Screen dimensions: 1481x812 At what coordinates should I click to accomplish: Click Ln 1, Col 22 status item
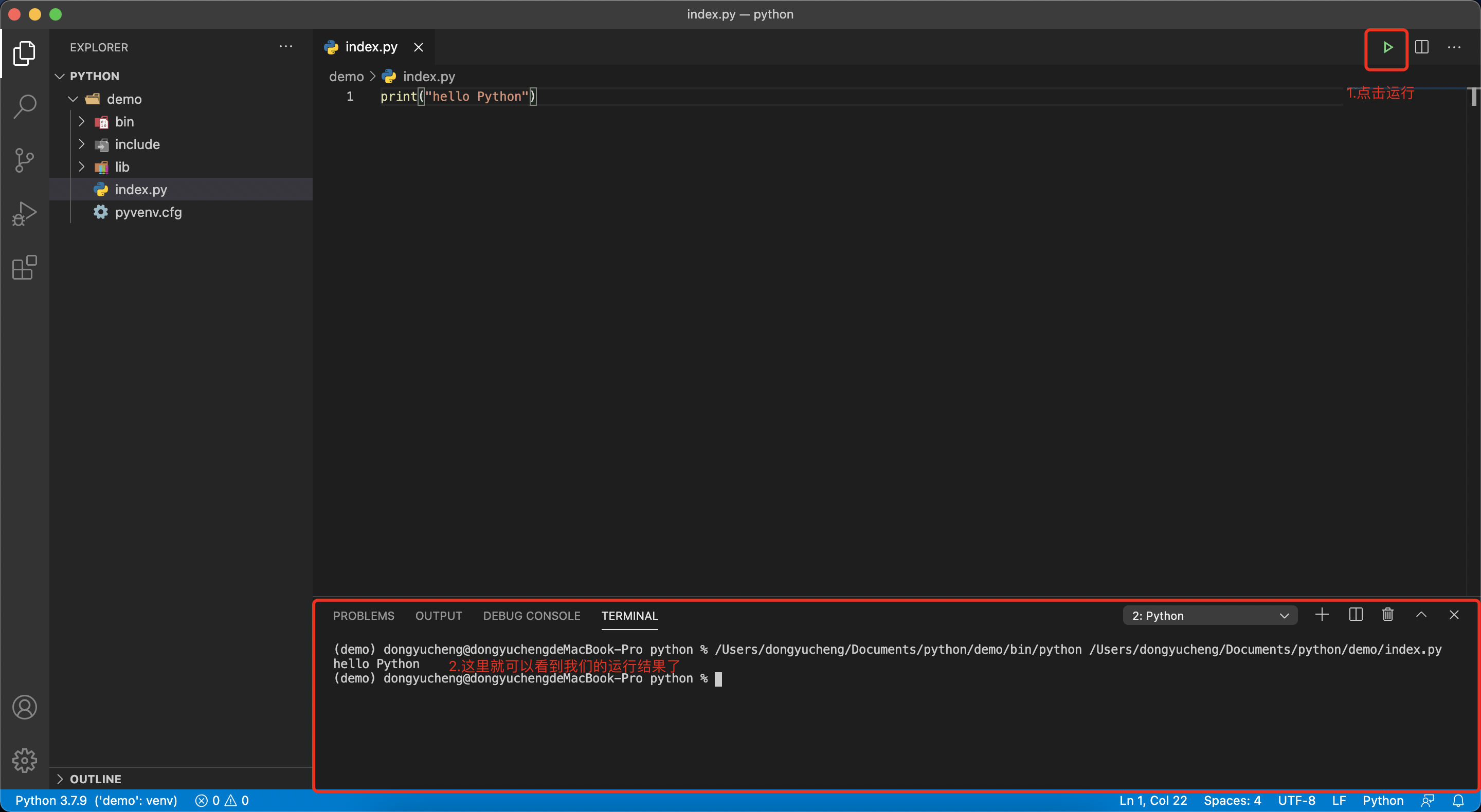[1153, 801]
